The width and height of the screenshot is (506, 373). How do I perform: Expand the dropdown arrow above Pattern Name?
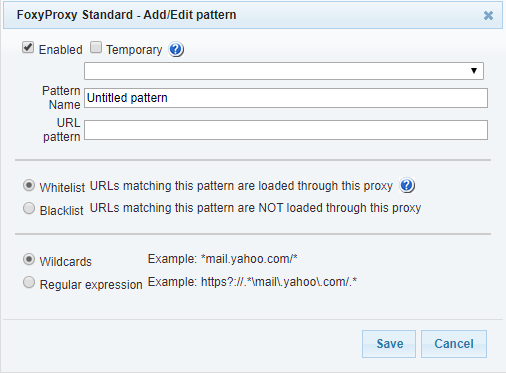[474, 71]
